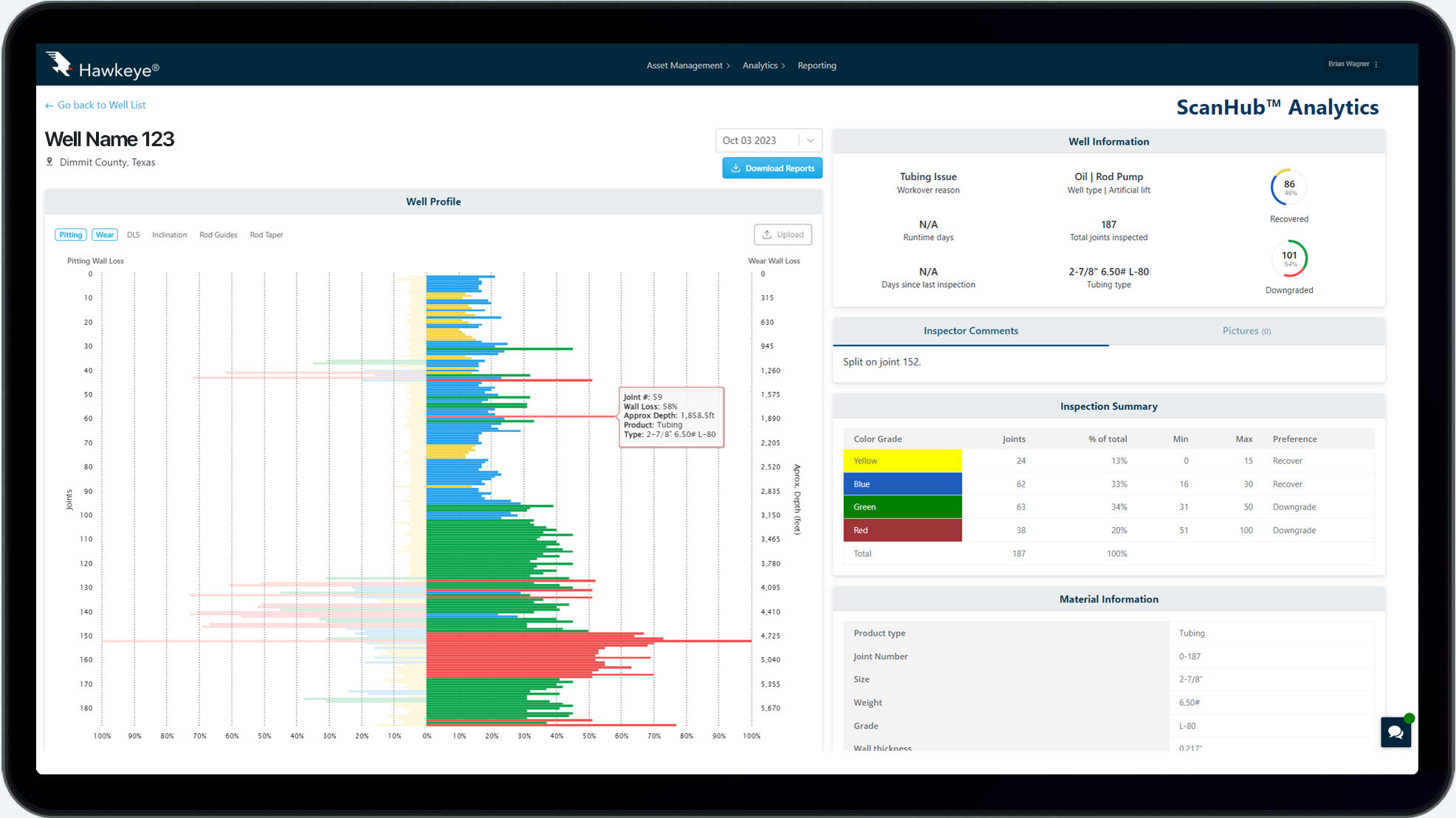Enable the Rod Guides overlay
This screenshot has width=1456, height=818.
point(219,235)
